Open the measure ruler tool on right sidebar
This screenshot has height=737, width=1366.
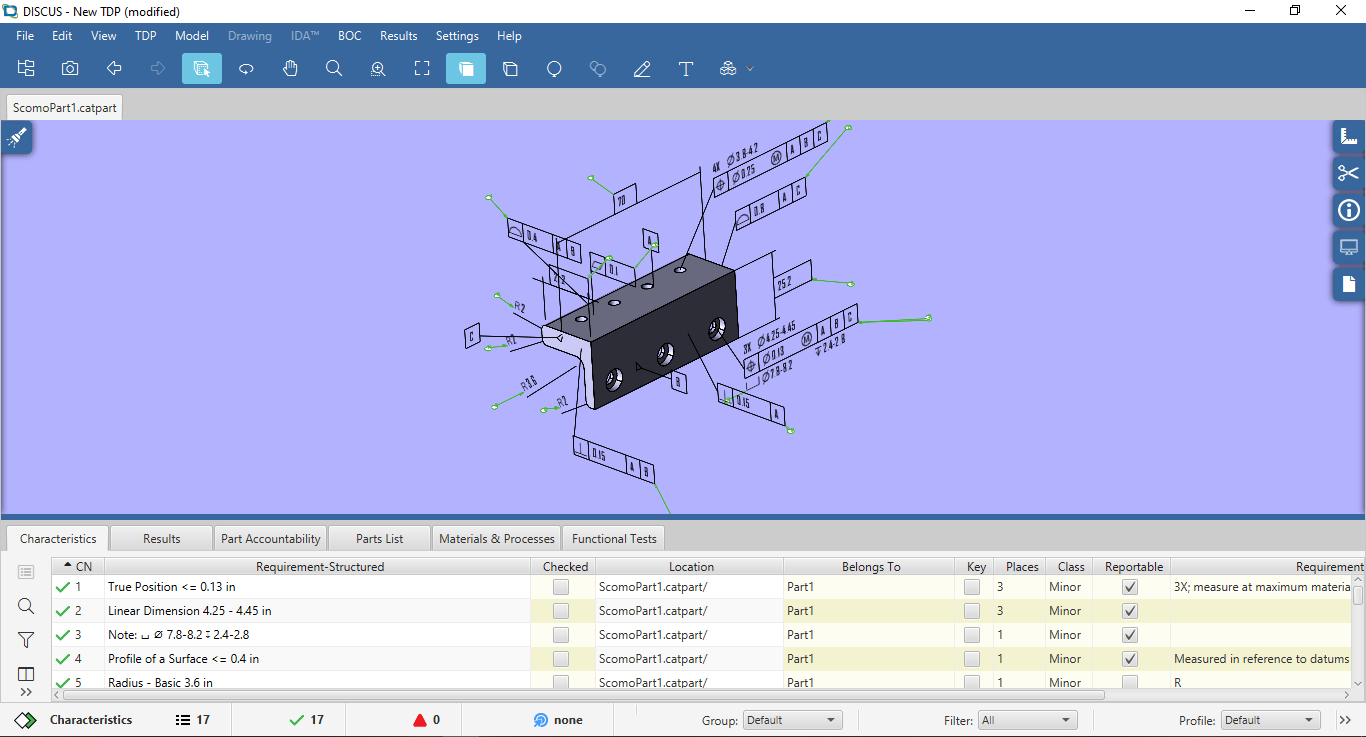click(1348, 136)
